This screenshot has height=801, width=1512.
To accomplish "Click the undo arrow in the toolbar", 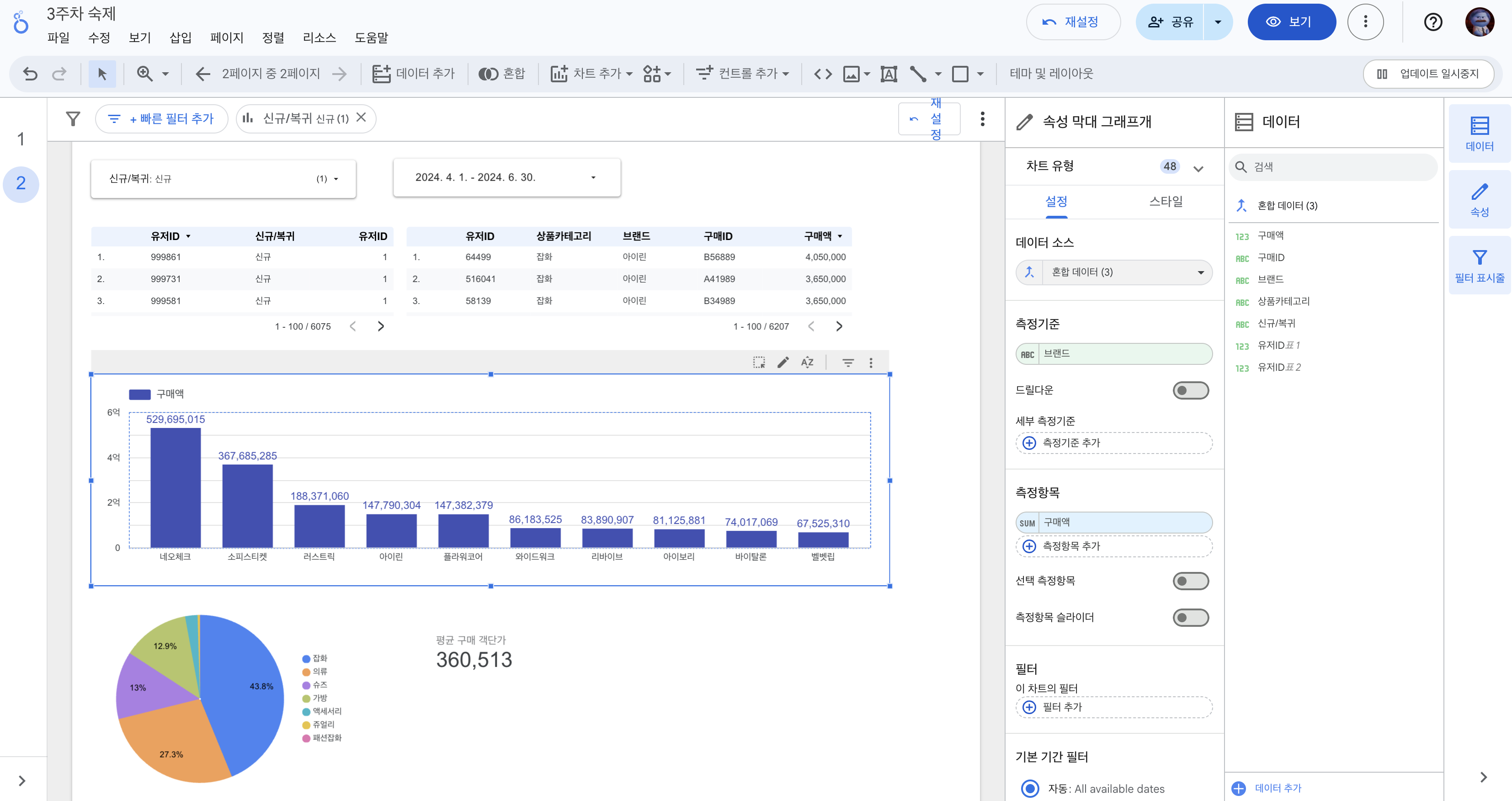I will 30,74.
